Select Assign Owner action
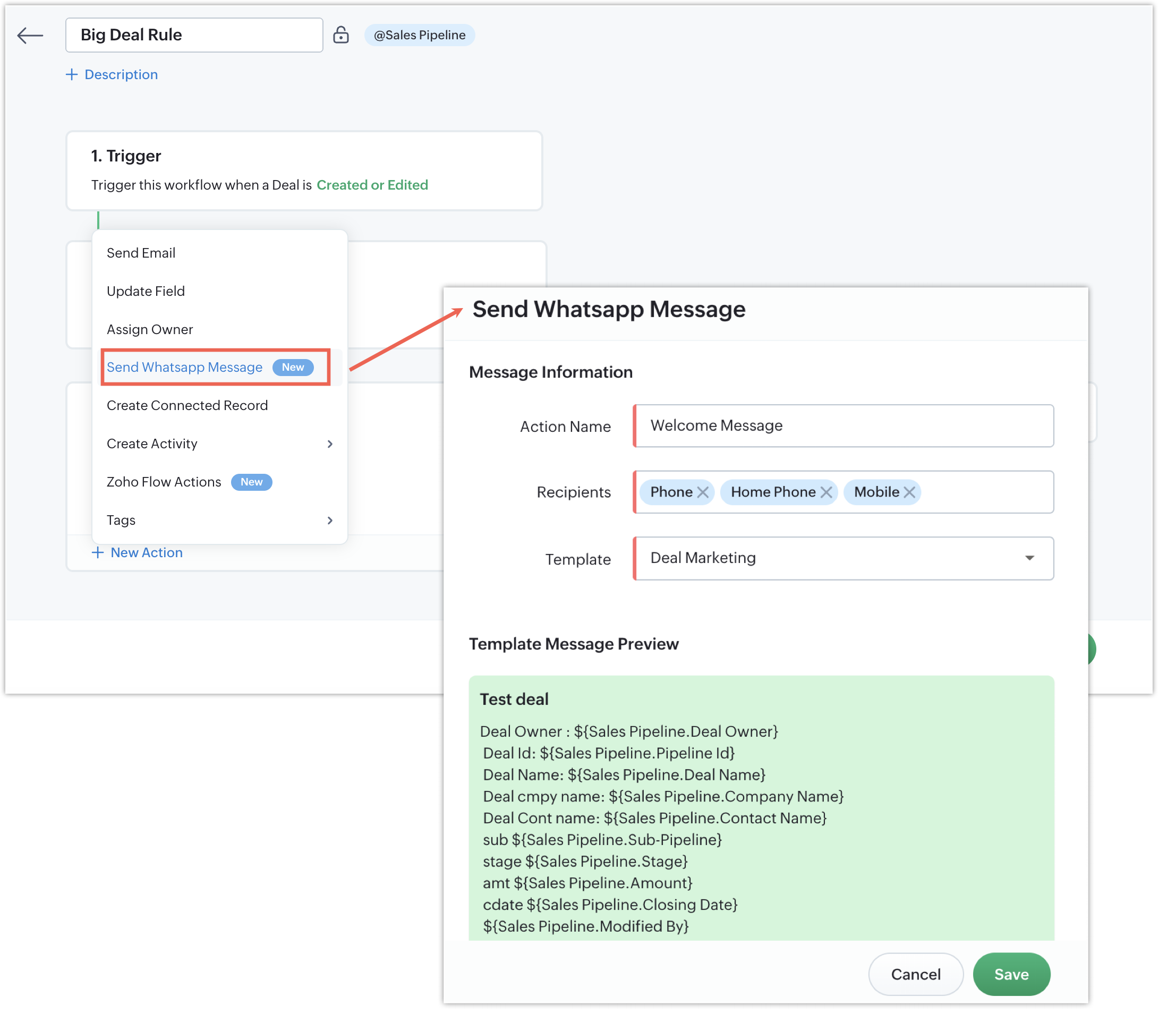The image size is (1176, 1023). click(150, 329)
